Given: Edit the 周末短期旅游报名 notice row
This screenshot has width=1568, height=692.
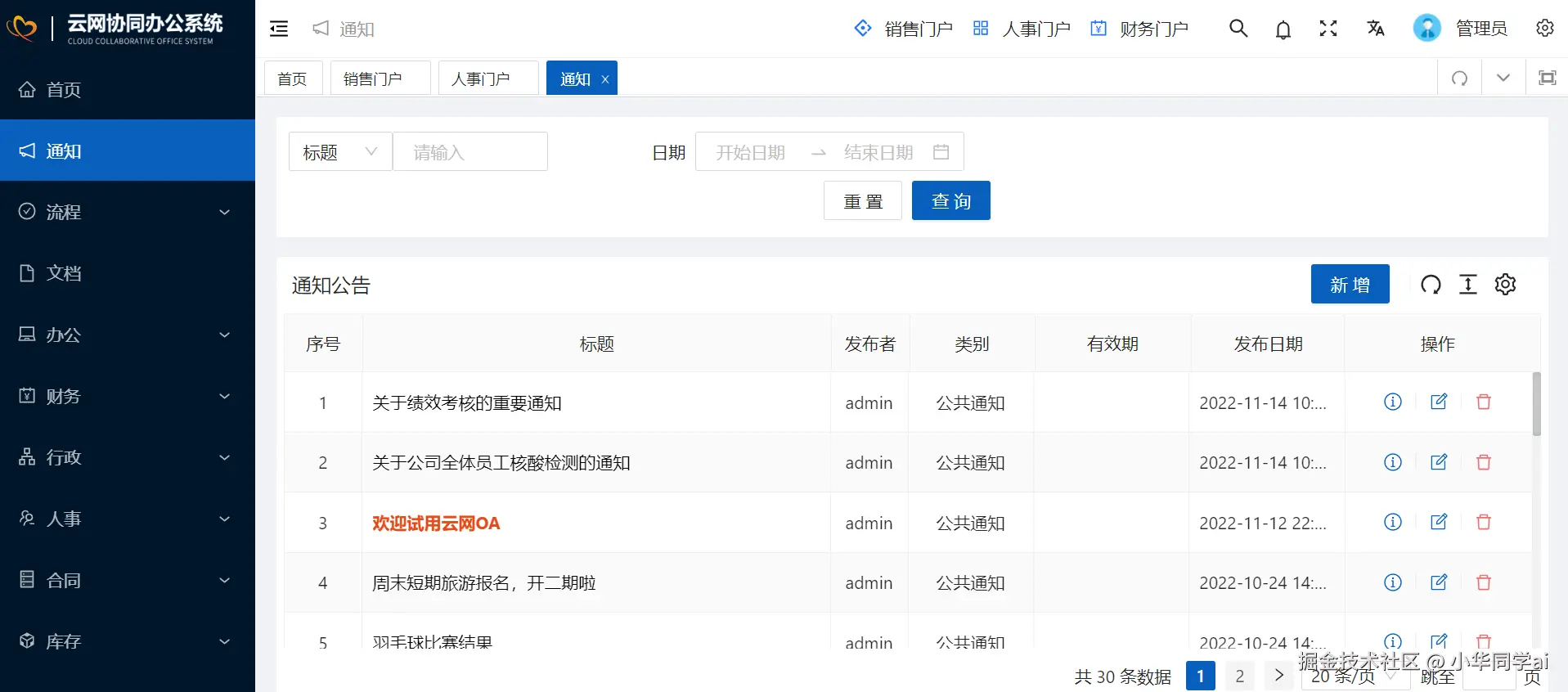Looking at the screenshot, I should [x=1439, y=582].
